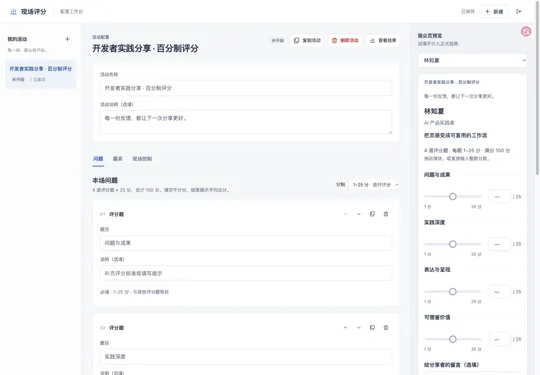Click the 查看结果 button
The height and width of the screenshot is (375, 540).
pyautogui.click(x=383, y=41)
